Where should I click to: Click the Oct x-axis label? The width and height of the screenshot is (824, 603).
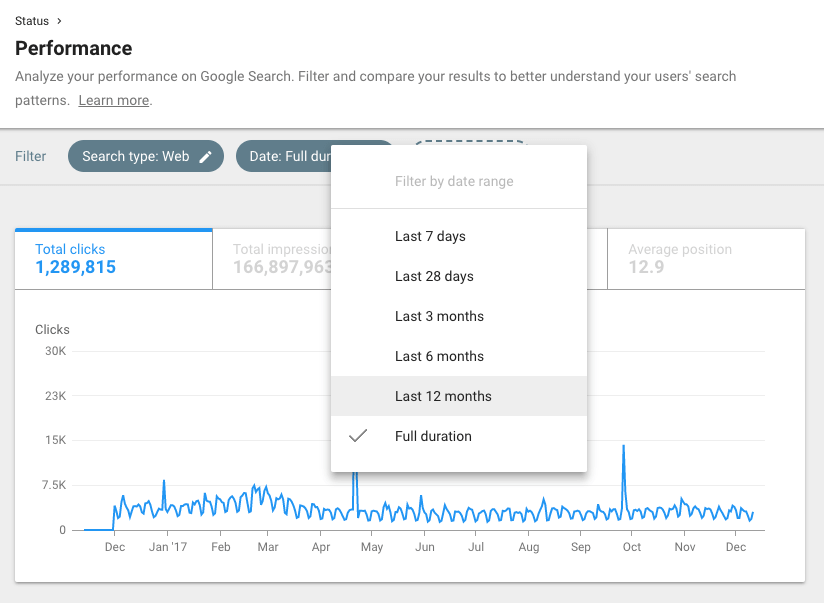(632, 547)
